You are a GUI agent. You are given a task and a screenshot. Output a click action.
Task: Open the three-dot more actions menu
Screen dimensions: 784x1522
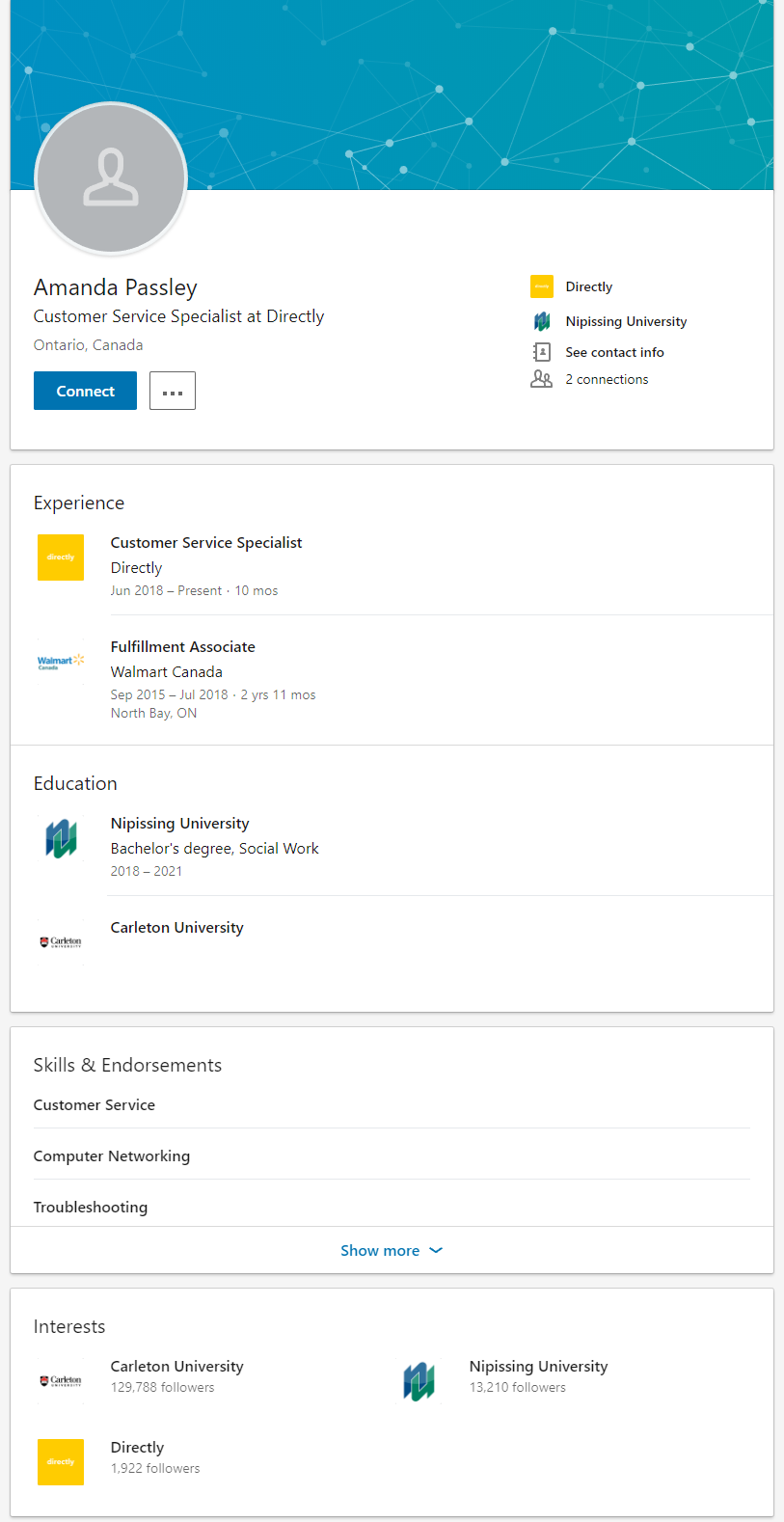(x=173, y=391)
